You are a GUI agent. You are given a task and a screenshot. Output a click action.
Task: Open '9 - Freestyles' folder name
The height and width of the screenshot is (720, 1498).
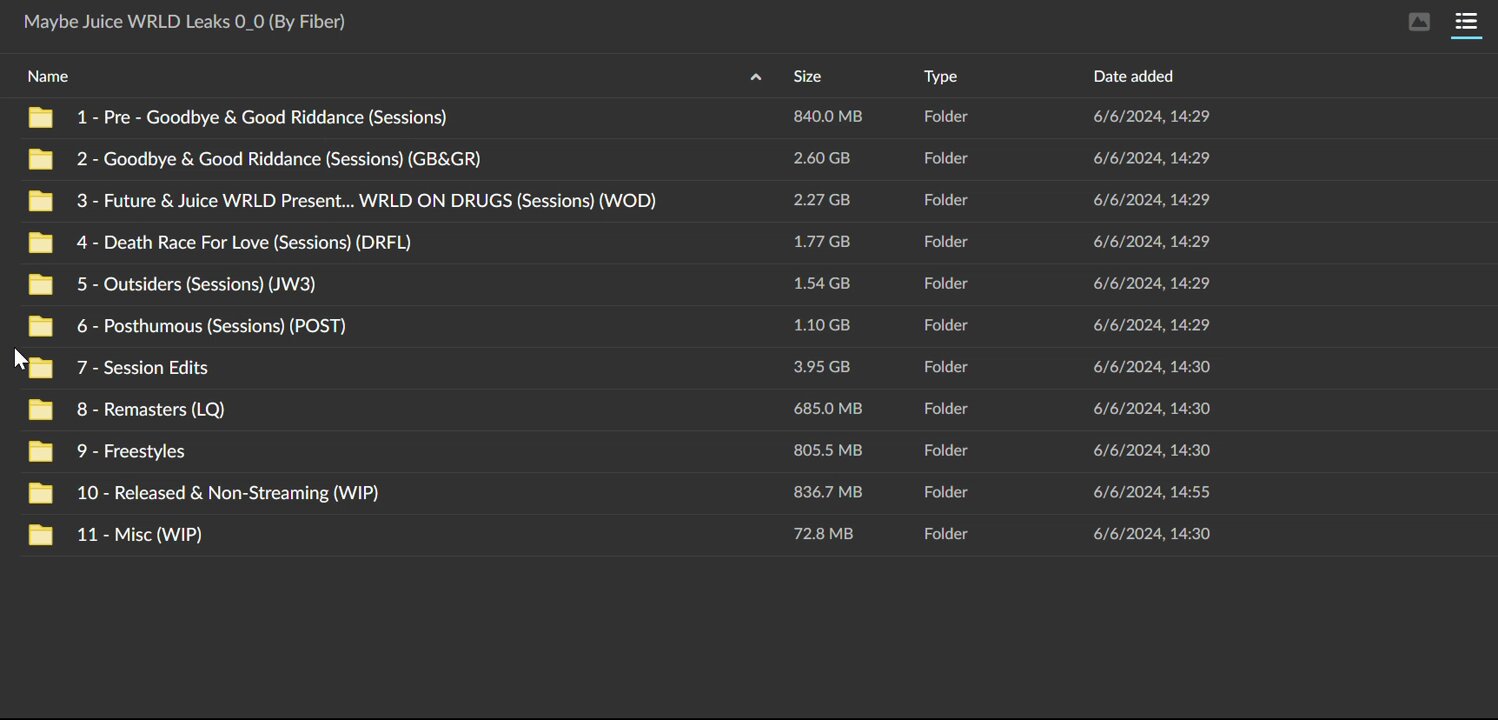pyautogui.click(x=130, y=451)
